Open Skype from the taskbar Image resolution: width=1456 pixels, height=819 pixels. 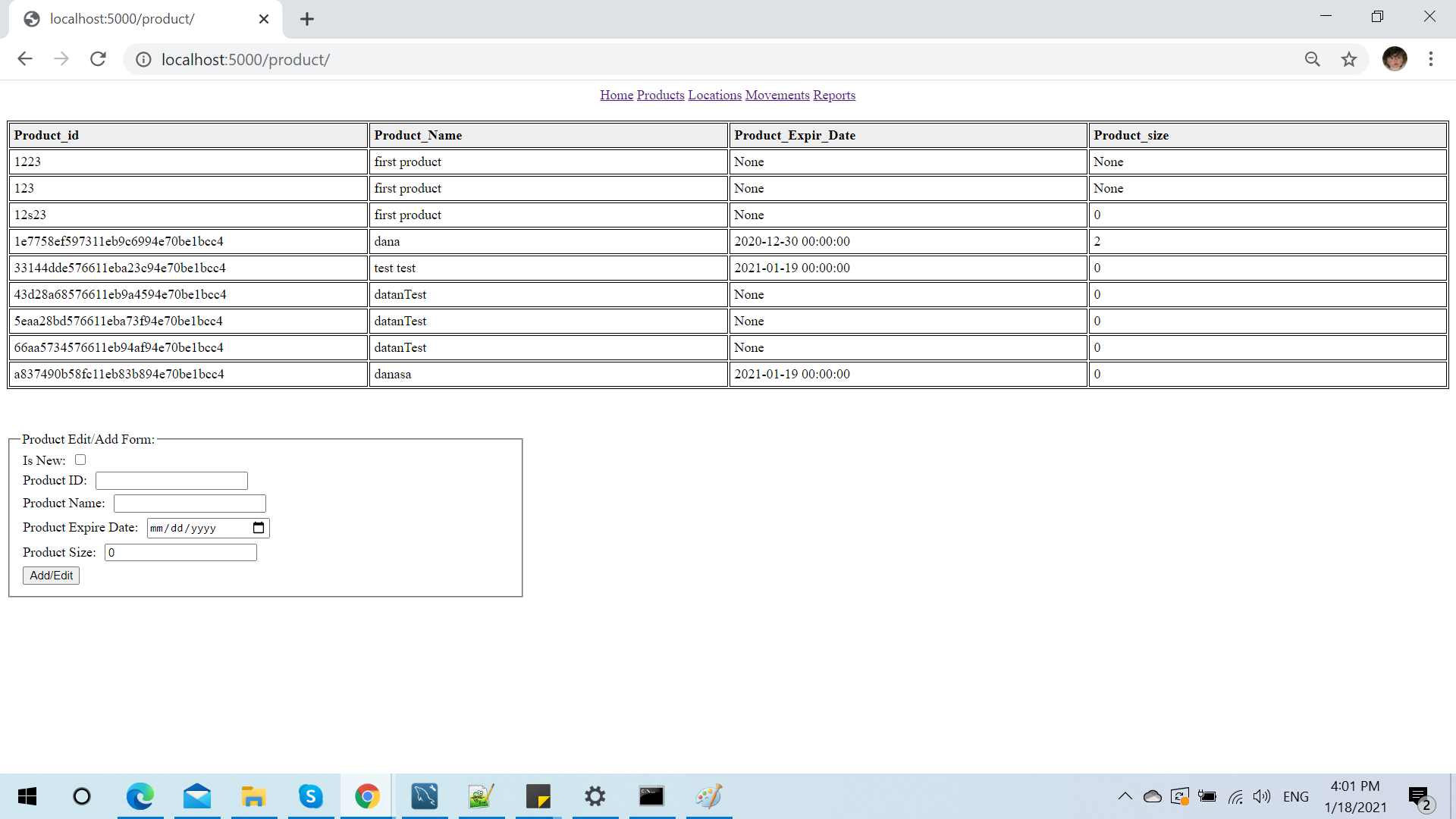click(x=310, y=796)
